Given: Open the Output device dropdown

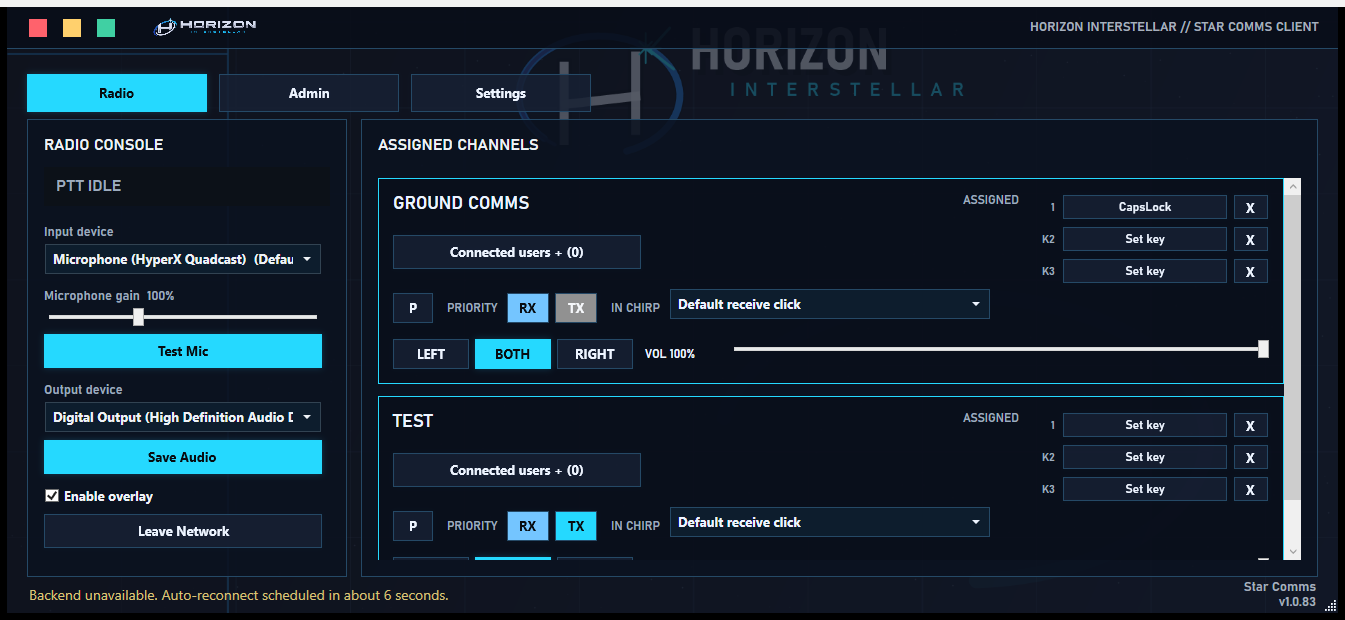Looking at the screenshot, I should [183, 417].
